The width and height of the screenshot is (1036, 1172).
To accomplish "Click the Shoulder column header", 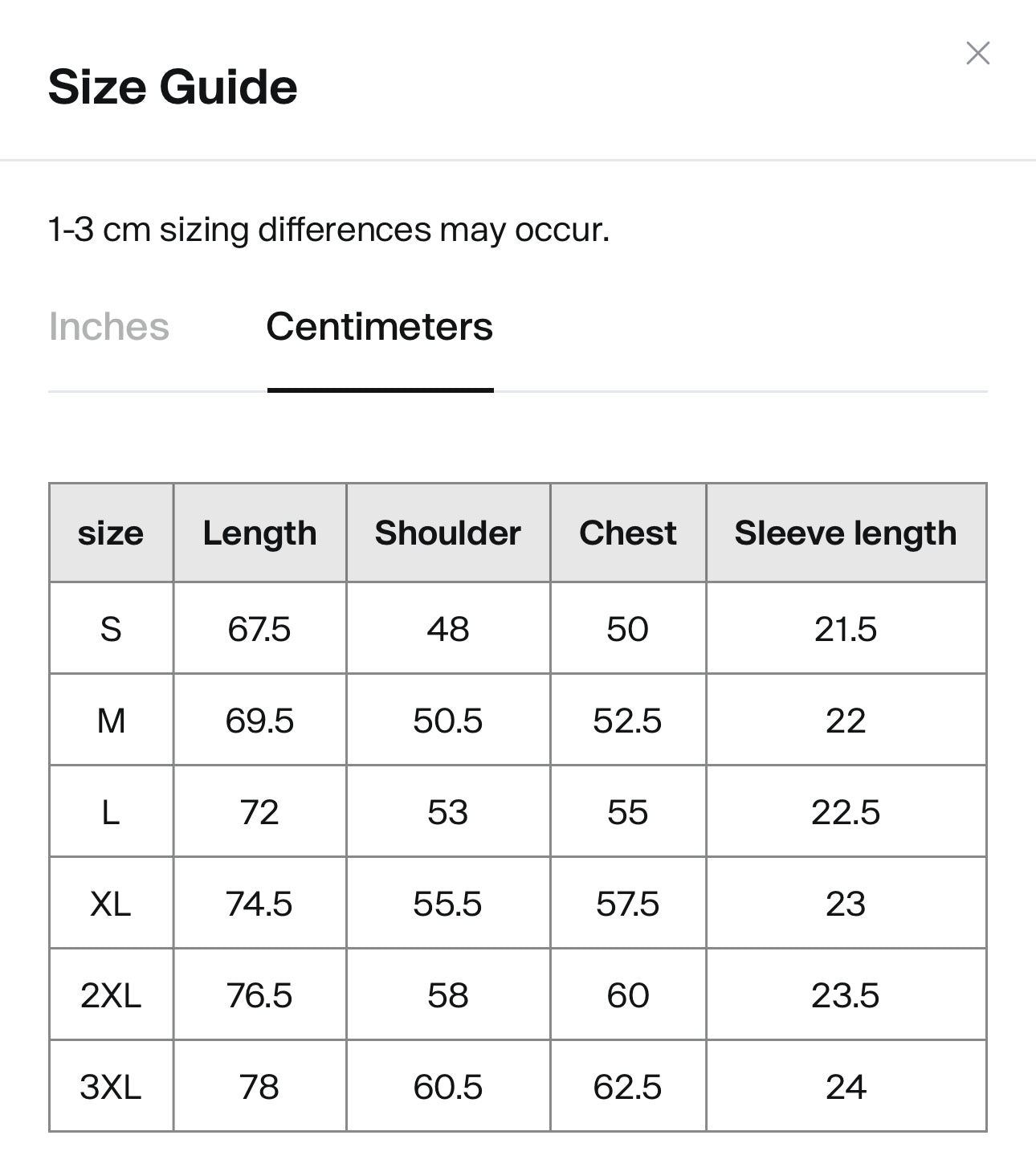I will 448,533.
